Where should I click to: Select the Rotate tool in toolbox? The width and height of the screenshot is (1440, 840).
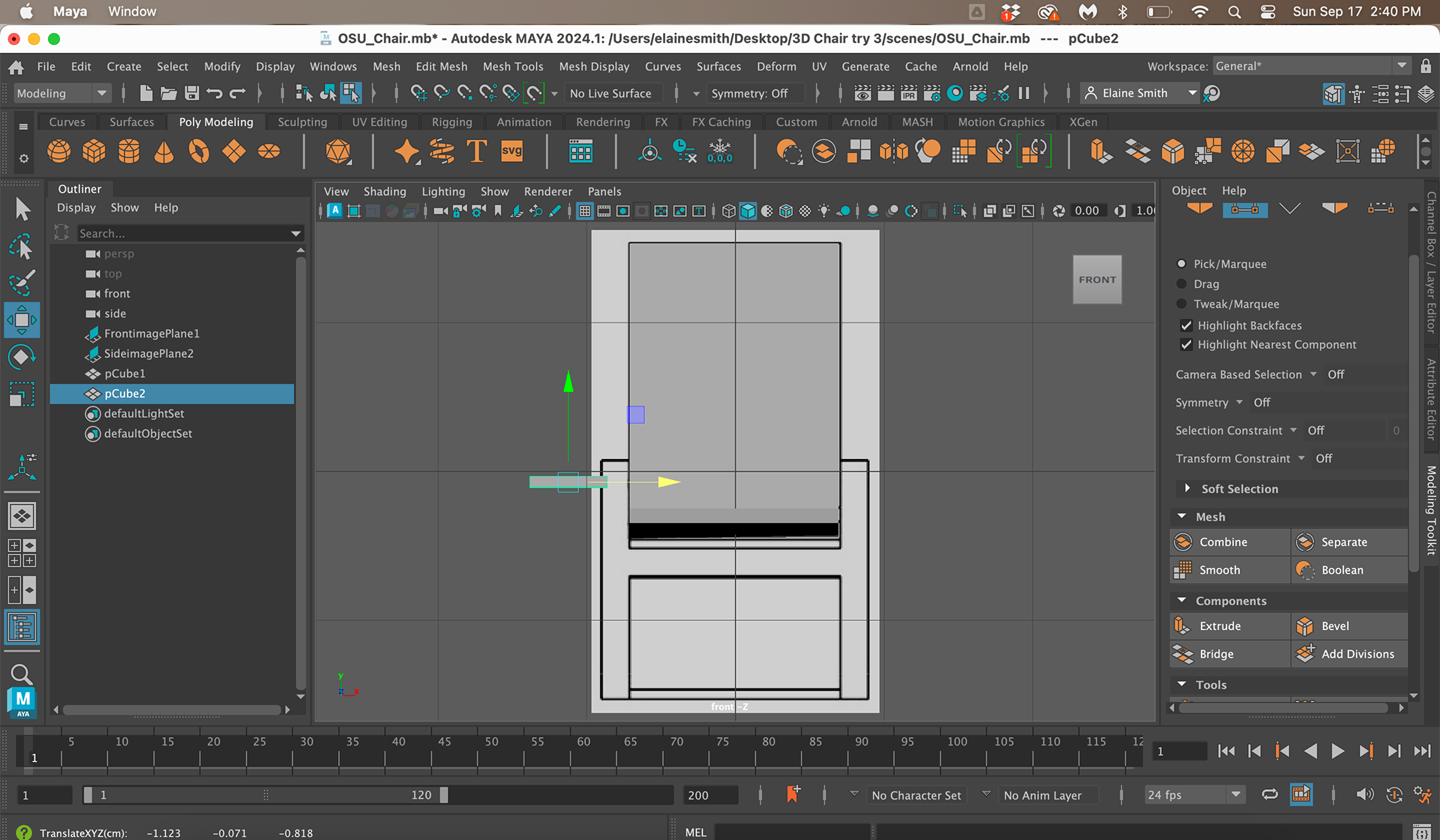(x=22, y=357)
